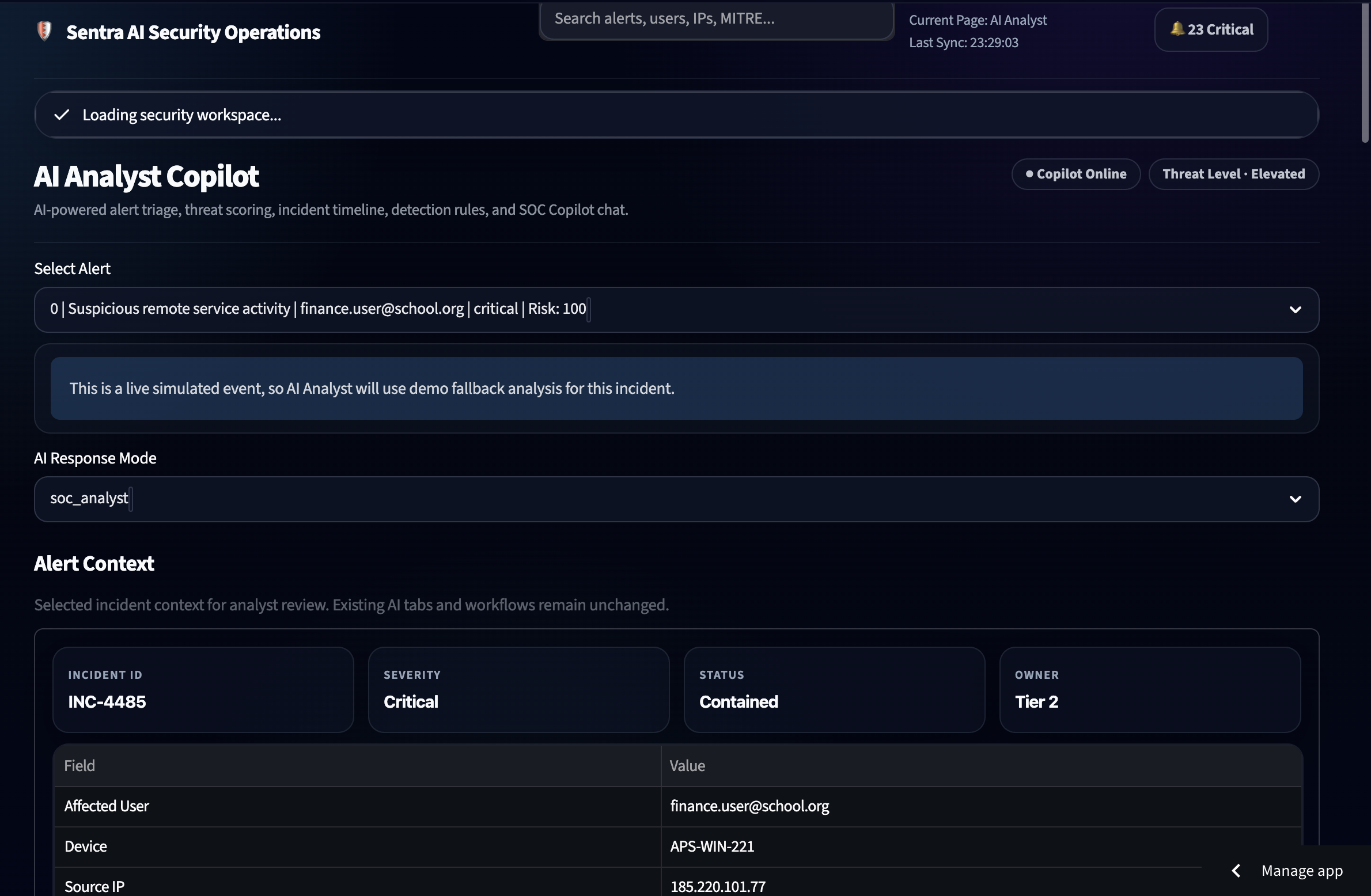
Task: Open the 23 Critical alerts button
Action: tap(1211, 29)
